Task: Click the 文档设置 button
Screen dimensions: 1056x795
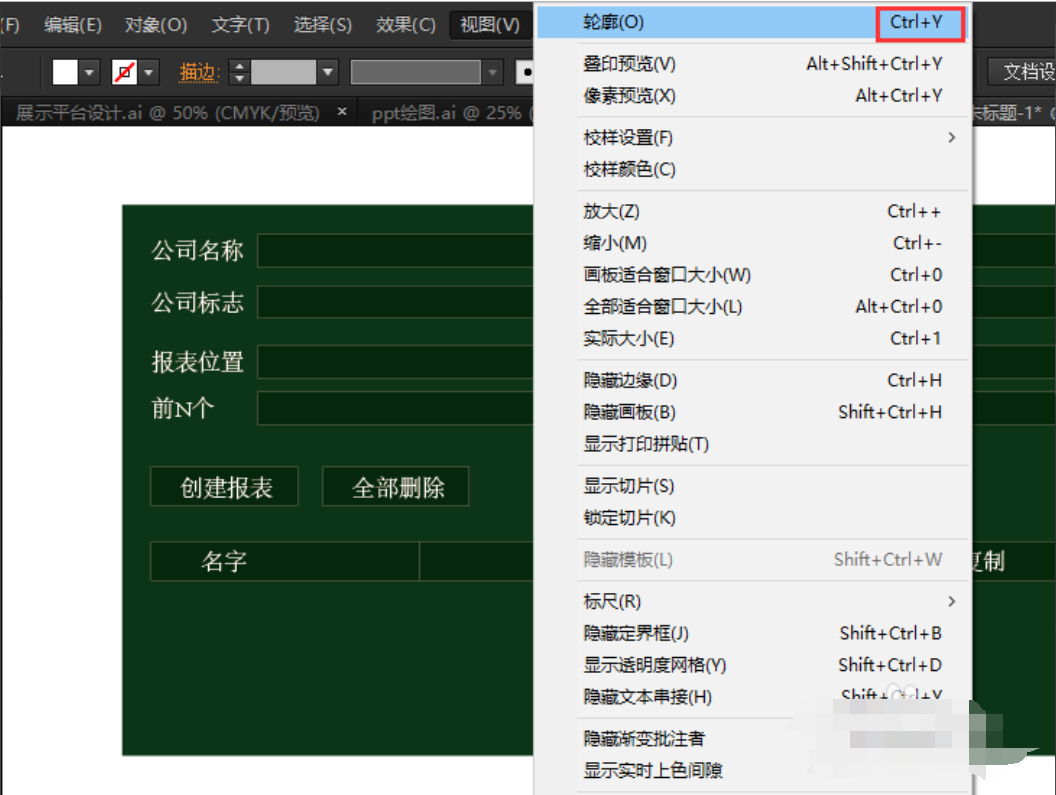Action: coord(1022,71)
